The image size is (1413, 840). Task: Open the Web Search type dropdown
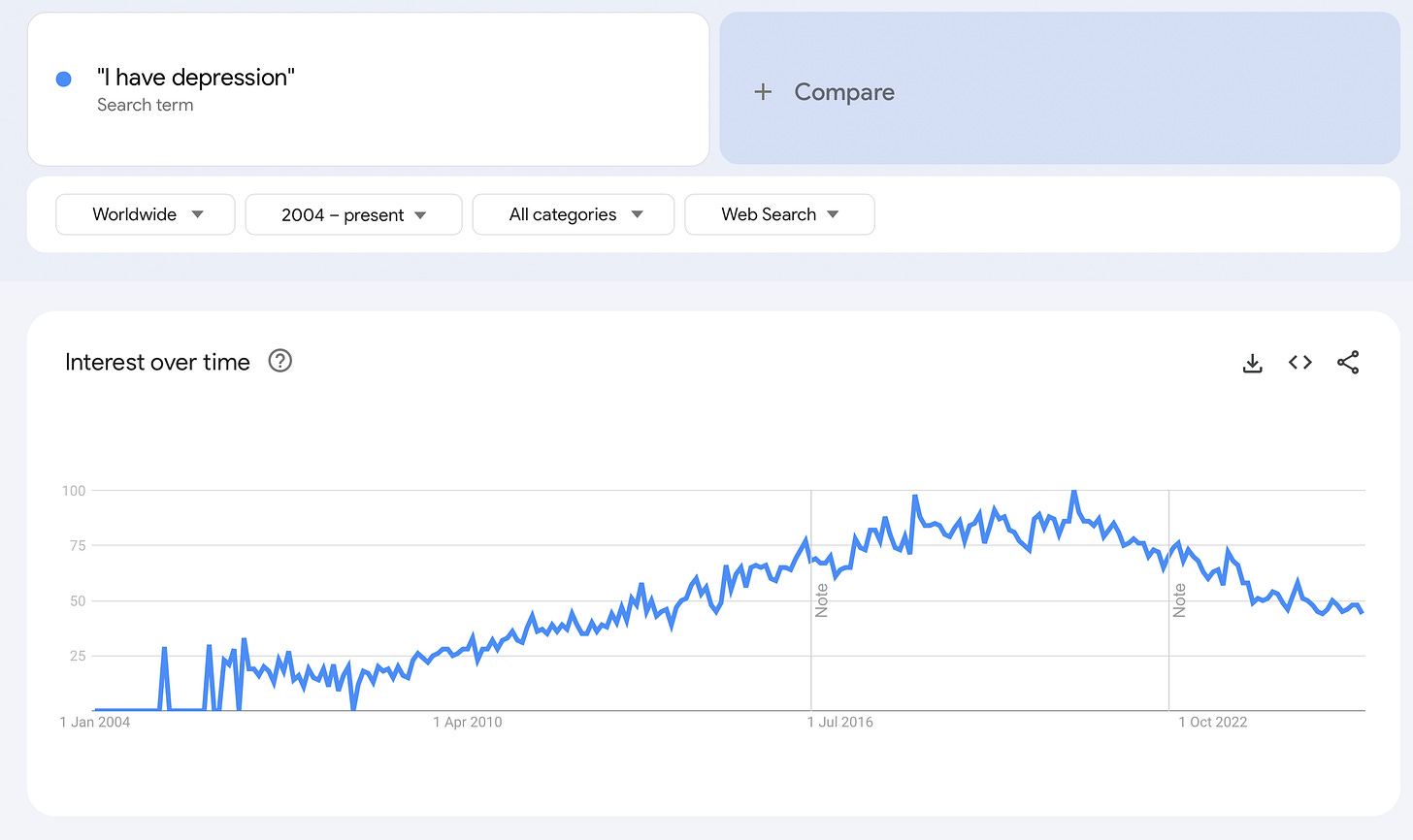pos(779,214)
